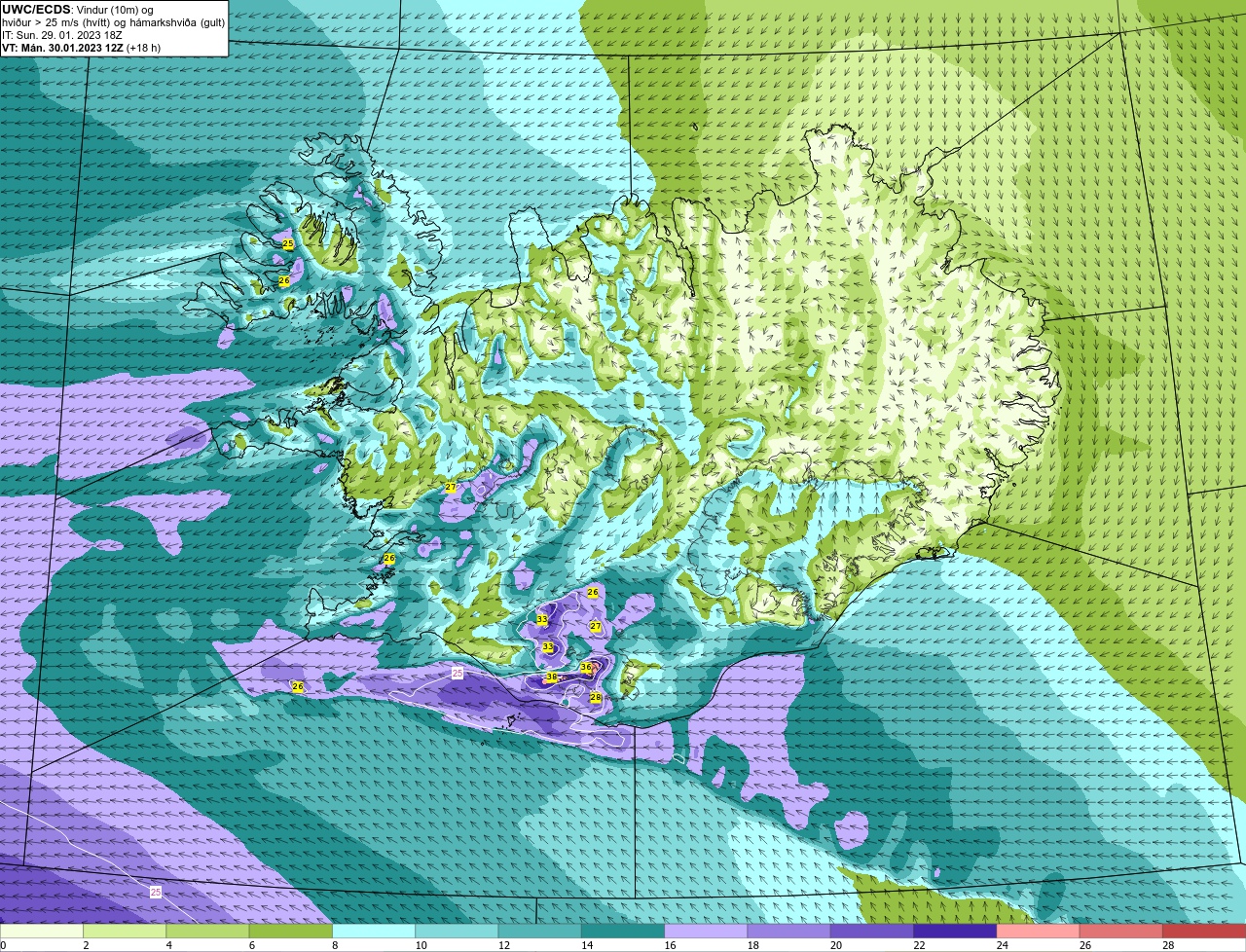Screen dimensions: 1246x952
Task: Click the legend scale label '10'
Action: [420, 945]
